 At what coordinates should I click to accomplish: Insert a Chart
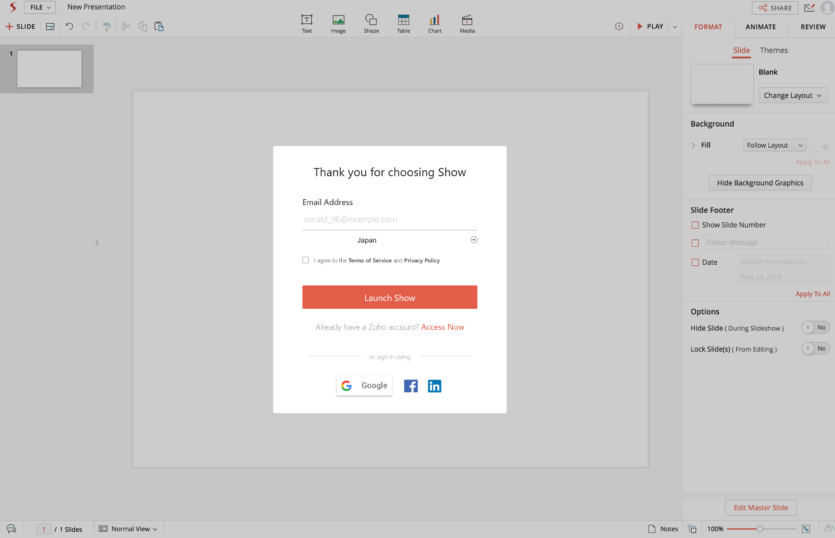point(435,23)
